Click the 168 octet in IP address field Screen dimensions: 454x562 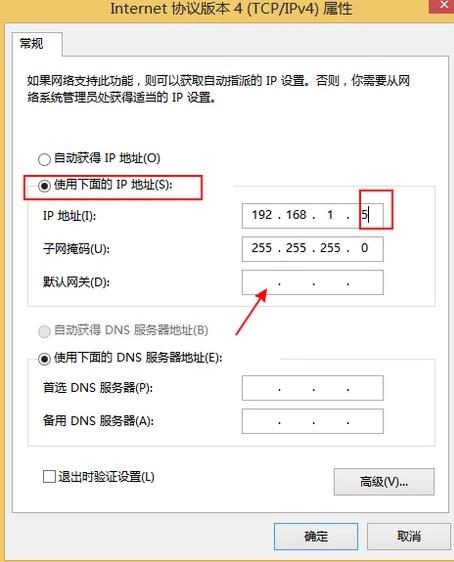296,215
